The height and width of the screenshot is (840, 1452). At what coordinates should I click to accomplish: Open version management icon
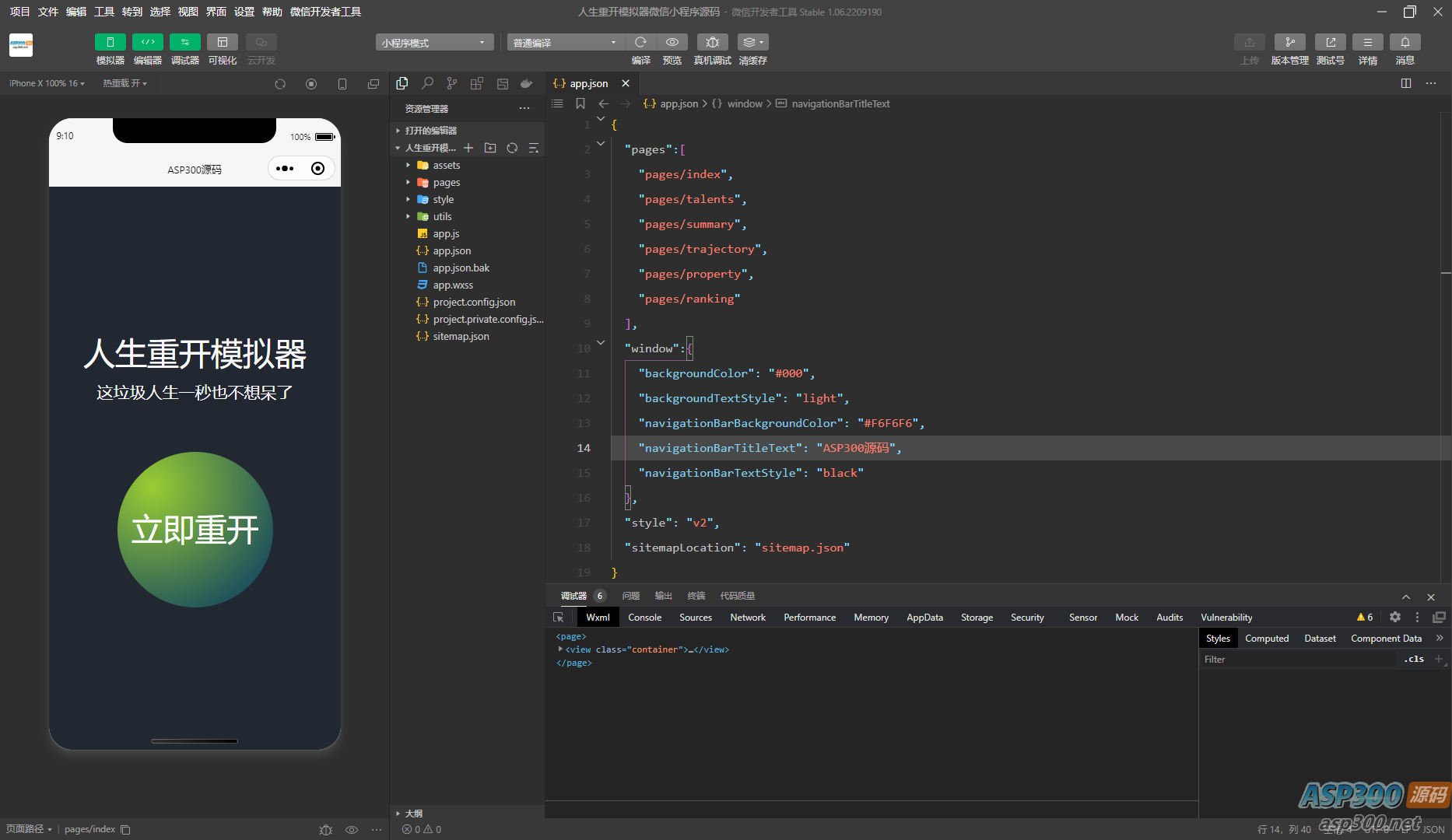click(1289, 43)
